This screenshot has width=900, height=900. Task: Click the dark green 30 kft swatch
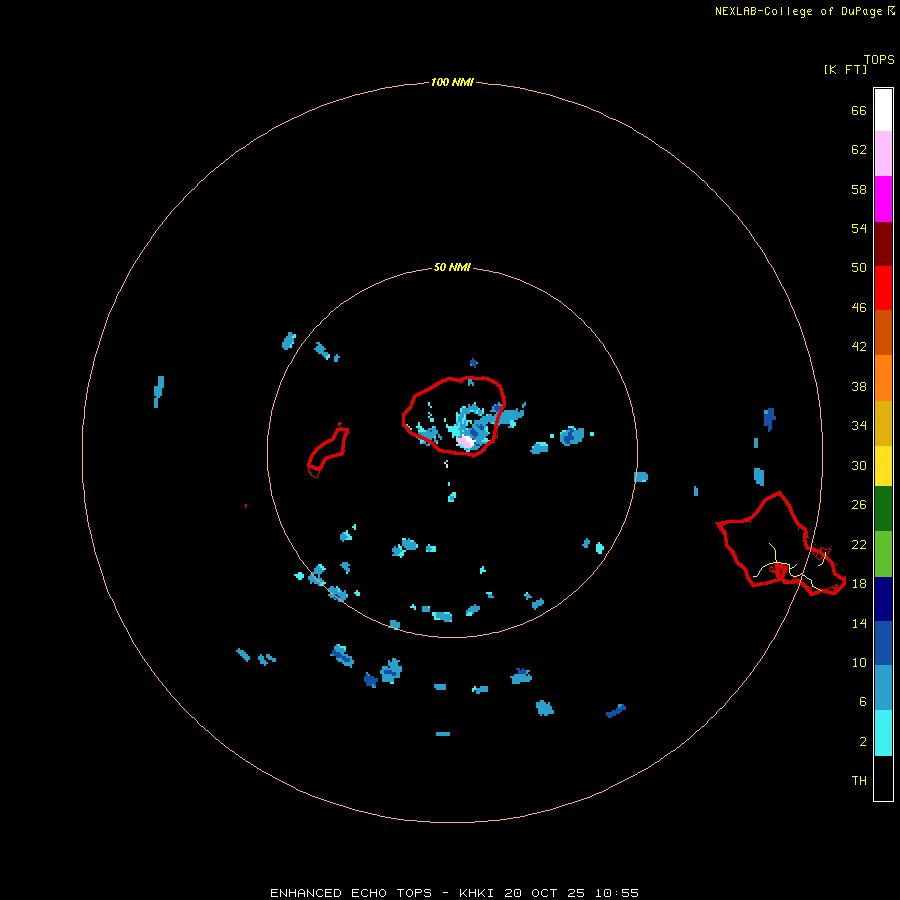click(x=883, y=509)
